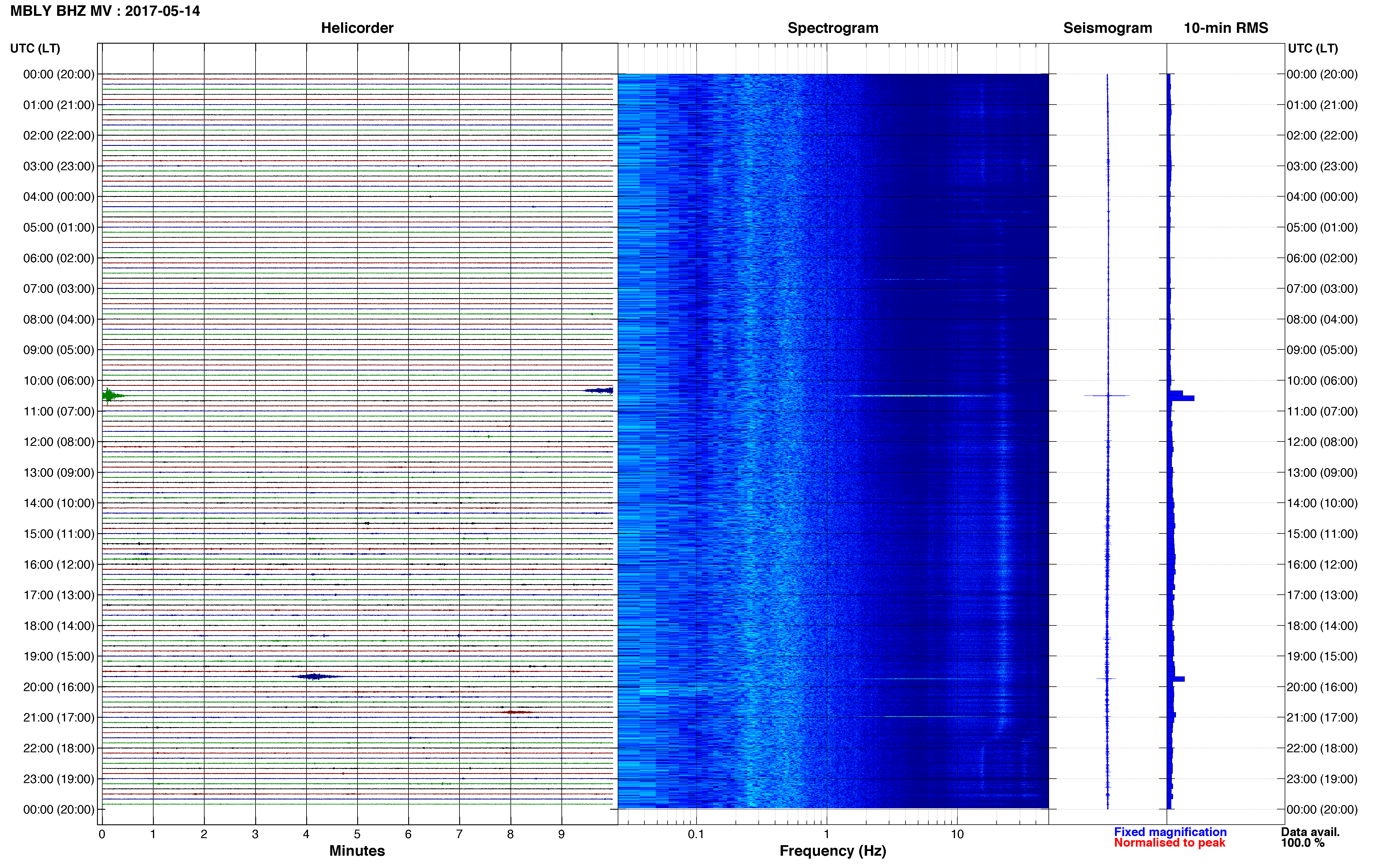1389x868 pixels.
Task: Click UTC (LT) label beside the RMS panel
Action: [x=1313, y=48]
